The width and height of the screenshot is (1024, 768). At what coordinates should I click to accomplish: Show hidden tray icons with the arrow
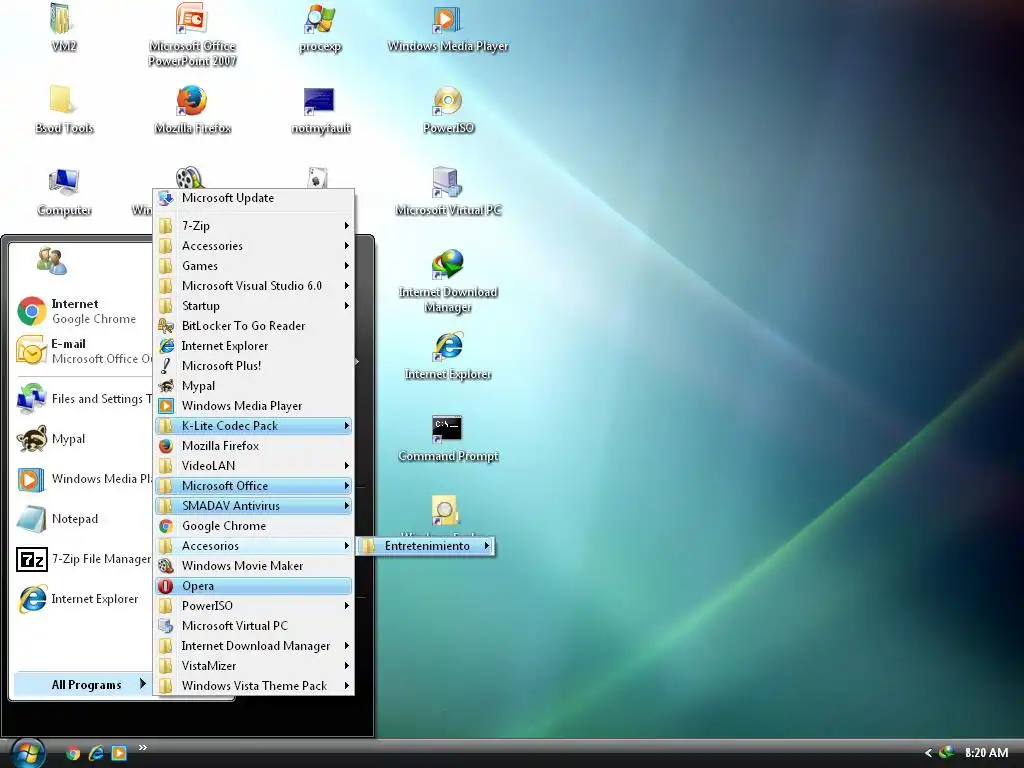point(928,753)
